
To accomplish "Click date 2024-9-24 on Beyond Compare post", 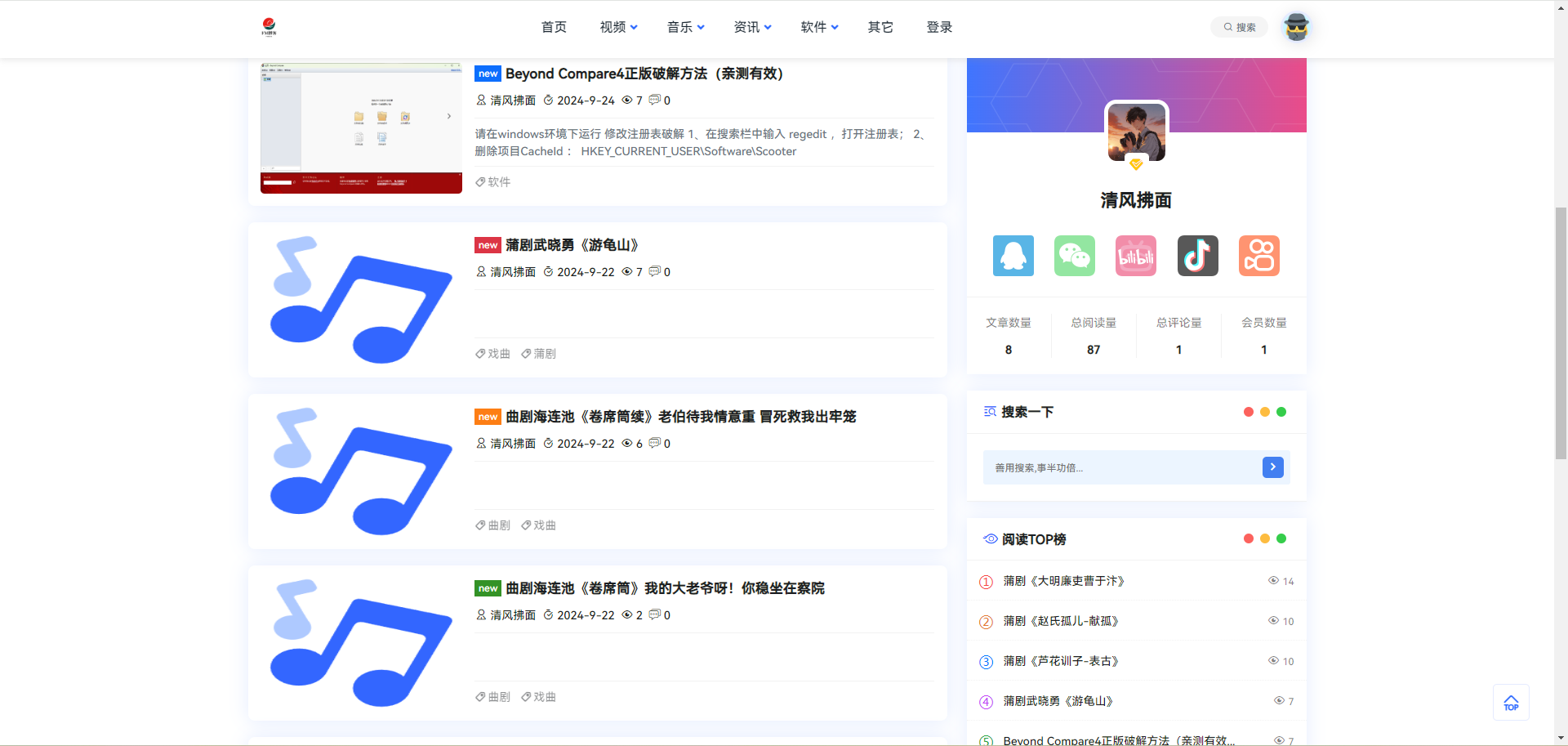I will [586, 101].
